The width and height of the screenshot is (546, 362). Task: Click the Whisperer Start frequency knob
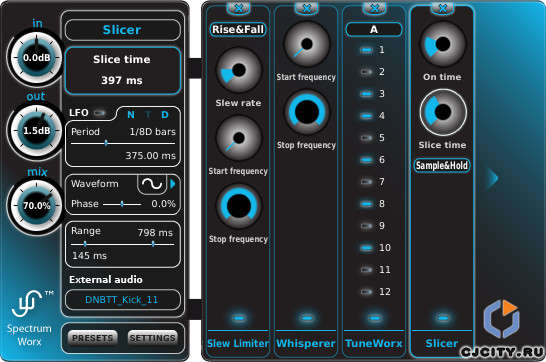click(306, 45)
